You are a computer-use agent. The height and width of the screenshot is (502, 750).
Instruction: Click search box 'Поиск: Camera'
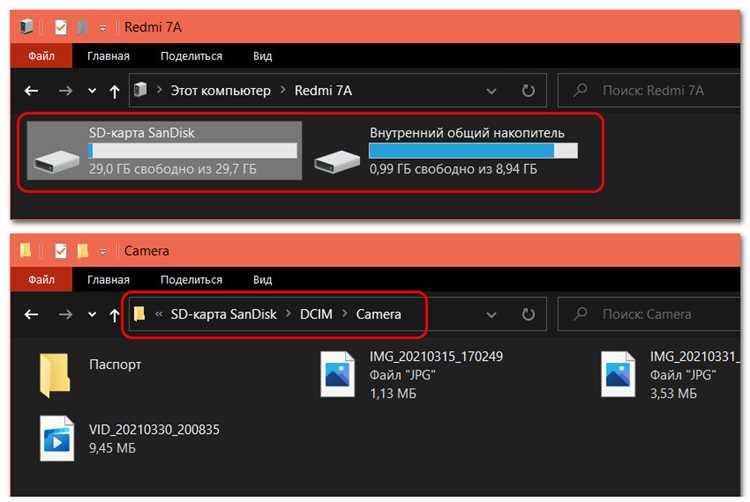tap(649, 314)
